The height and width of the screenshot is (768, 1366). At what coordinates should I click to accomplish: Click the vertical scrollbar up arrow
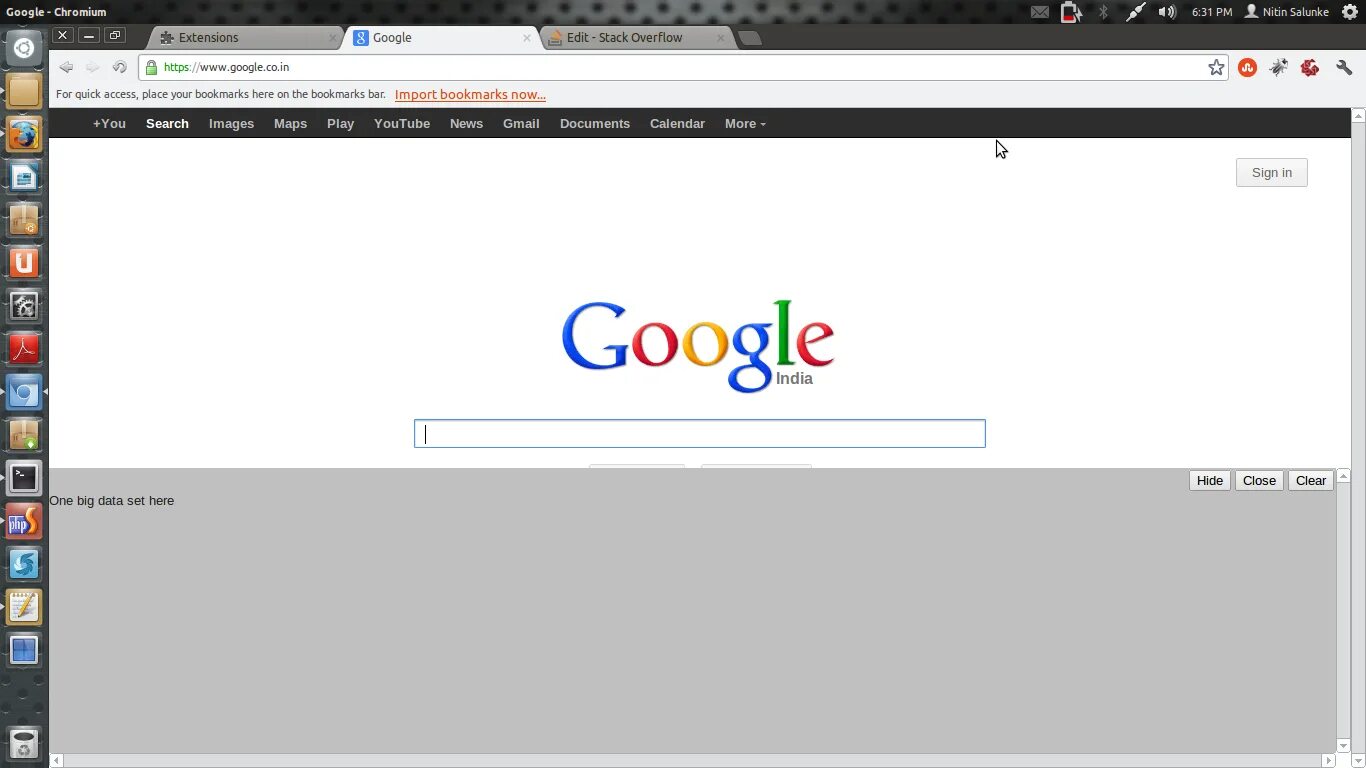(x=1358, y=115)
